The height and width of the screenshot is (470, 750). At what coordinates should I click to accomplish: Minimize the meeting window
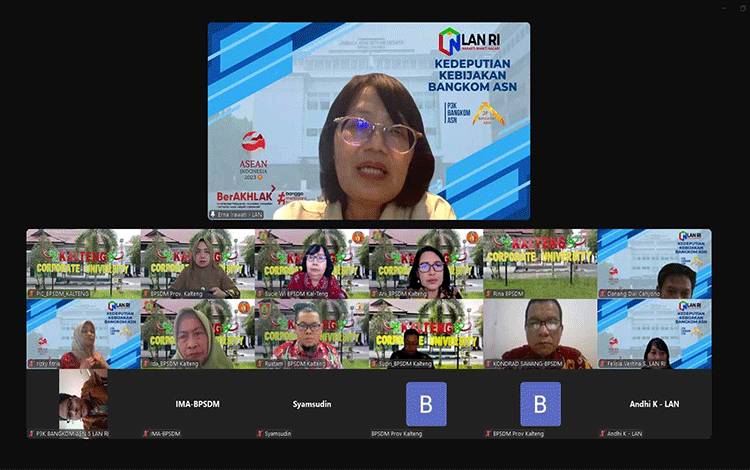pyautogui.click(x=726, y=8)
